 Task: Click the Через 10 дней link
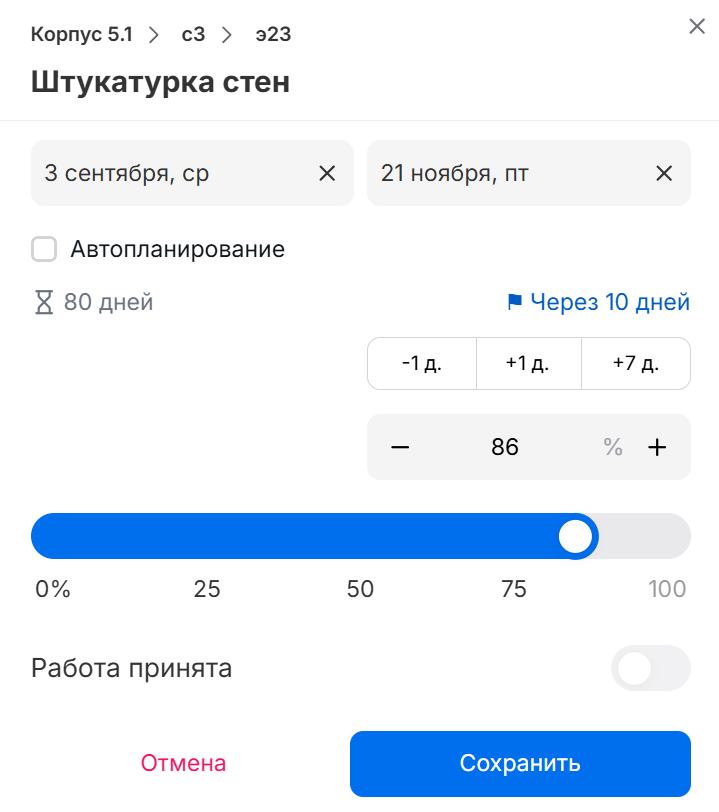point(610,302)
